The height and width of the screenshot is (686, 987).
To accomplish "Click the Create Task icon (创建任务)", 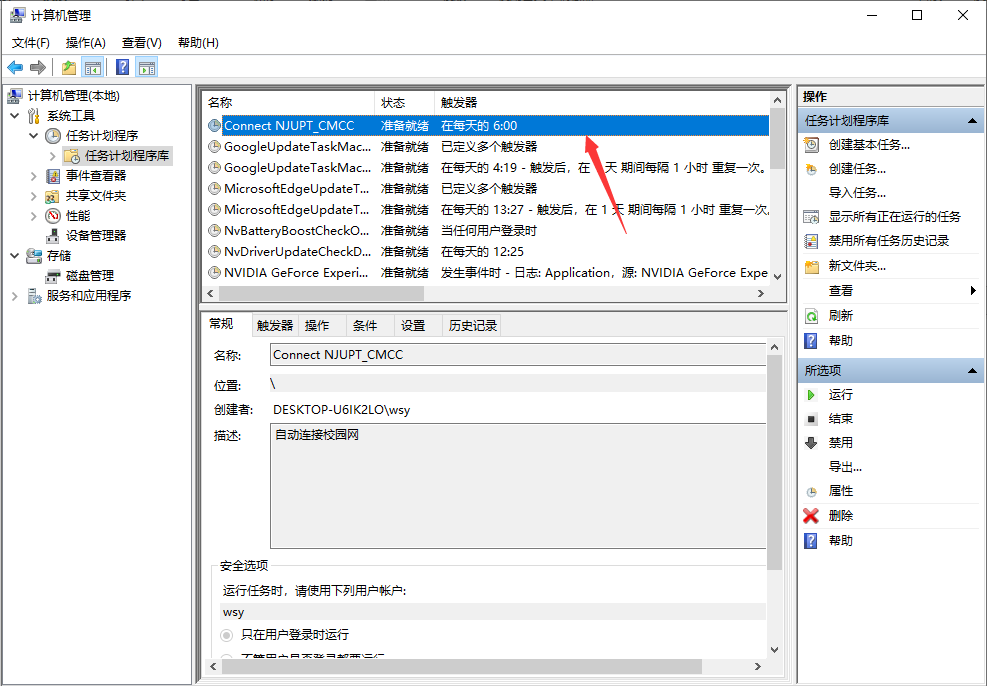I will tap(811, 169).
